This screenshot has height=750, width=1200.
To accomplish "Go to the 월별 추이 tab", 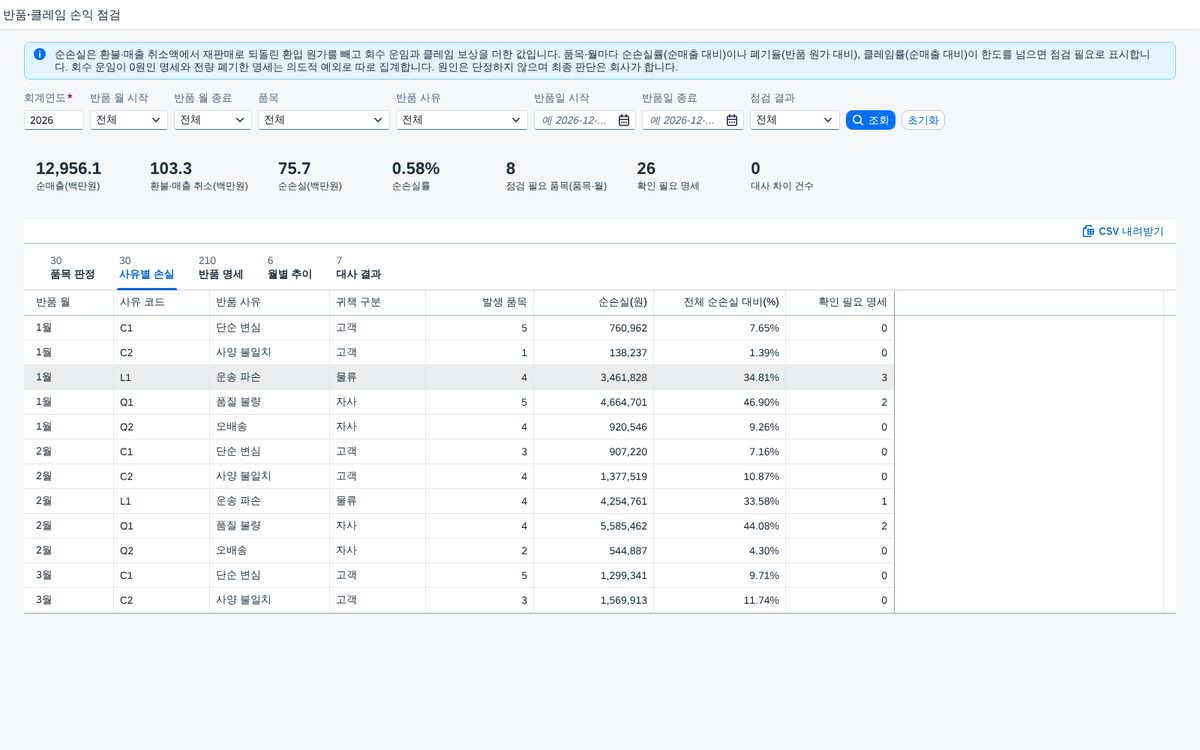I will (290, 268).
